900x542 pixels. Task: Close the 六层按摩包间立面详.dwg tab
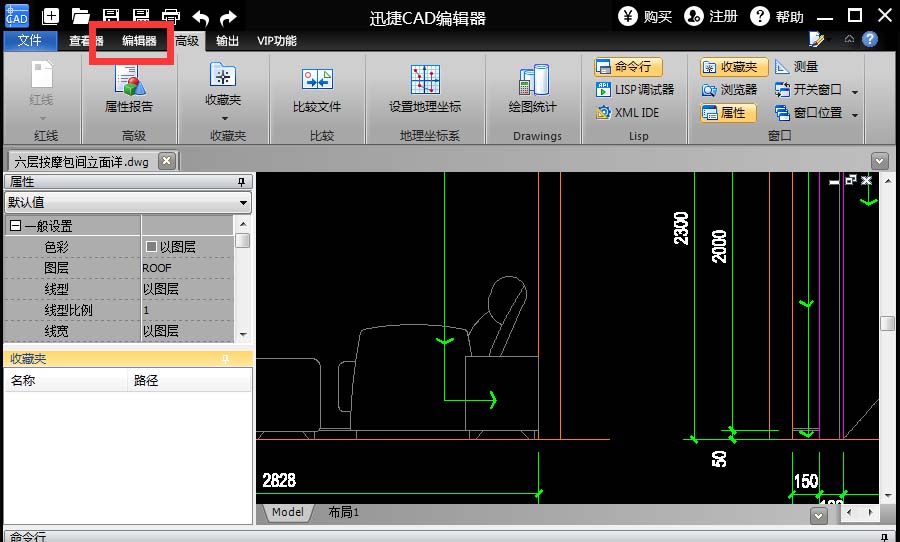(x=166, y=161)
